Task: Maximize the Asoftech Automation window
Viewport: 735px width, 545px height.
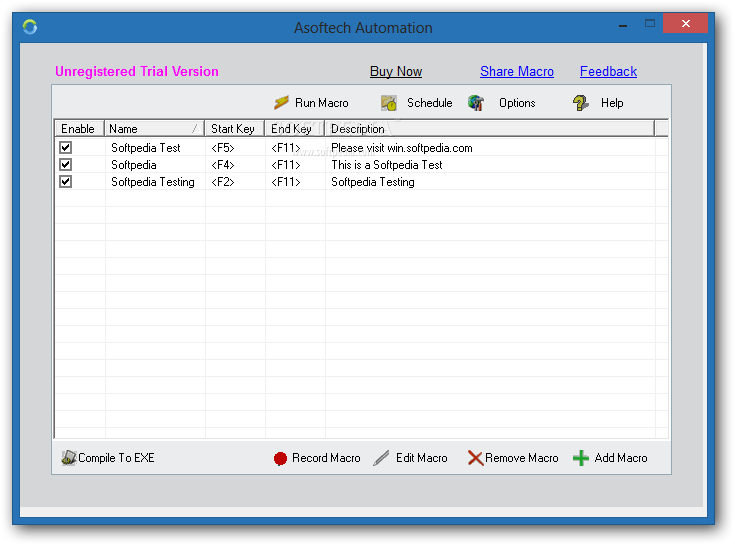Action: 650,23
